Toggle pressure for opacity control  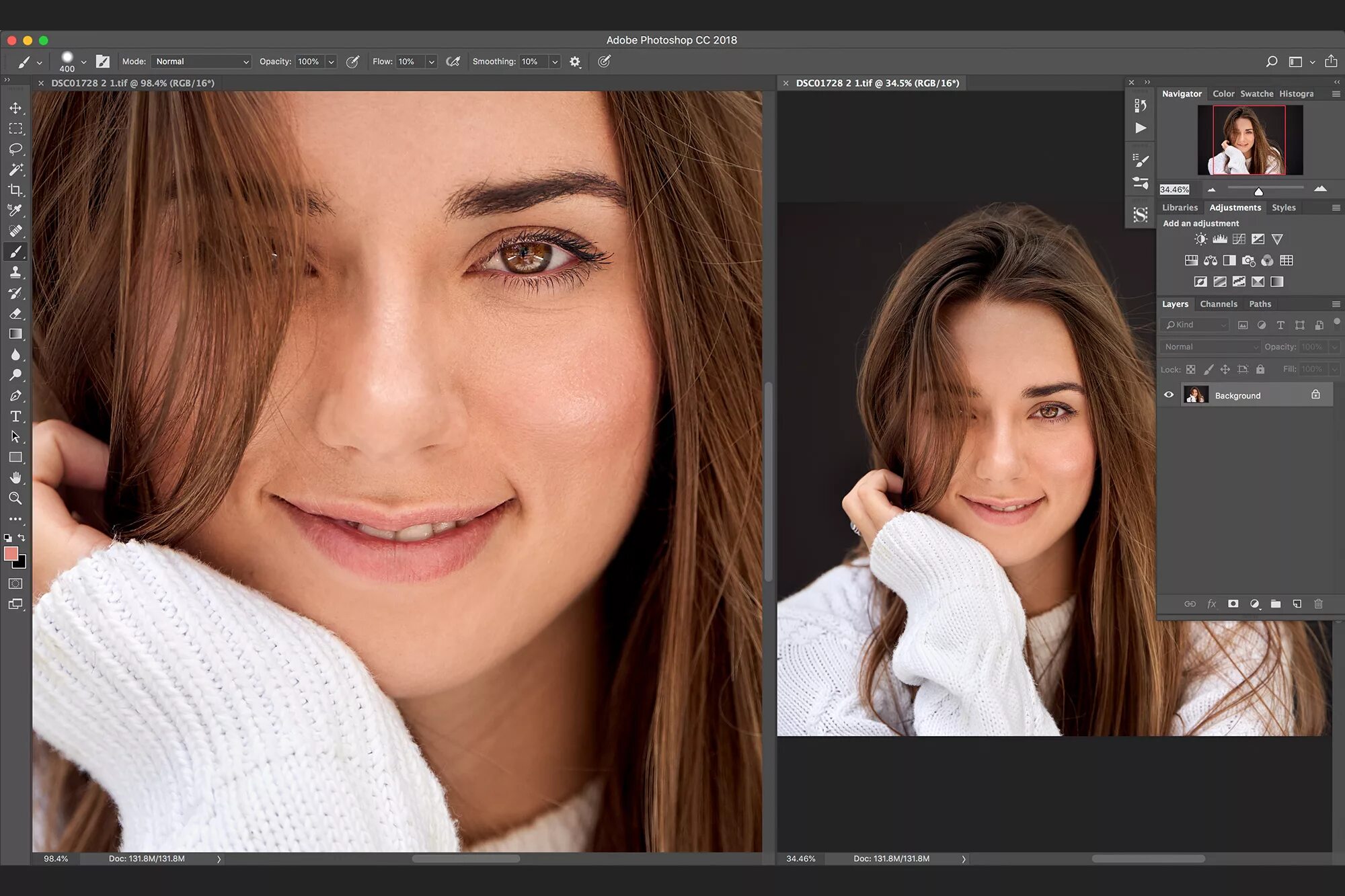(352, 62)
